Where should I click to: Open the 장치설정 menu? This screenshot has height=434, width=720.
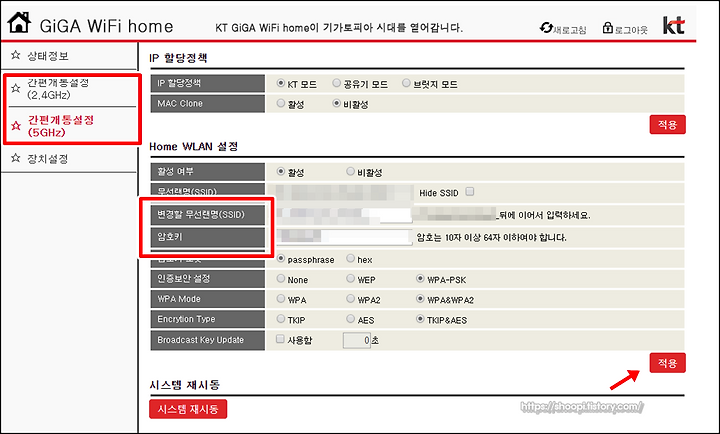pos(48,159)
